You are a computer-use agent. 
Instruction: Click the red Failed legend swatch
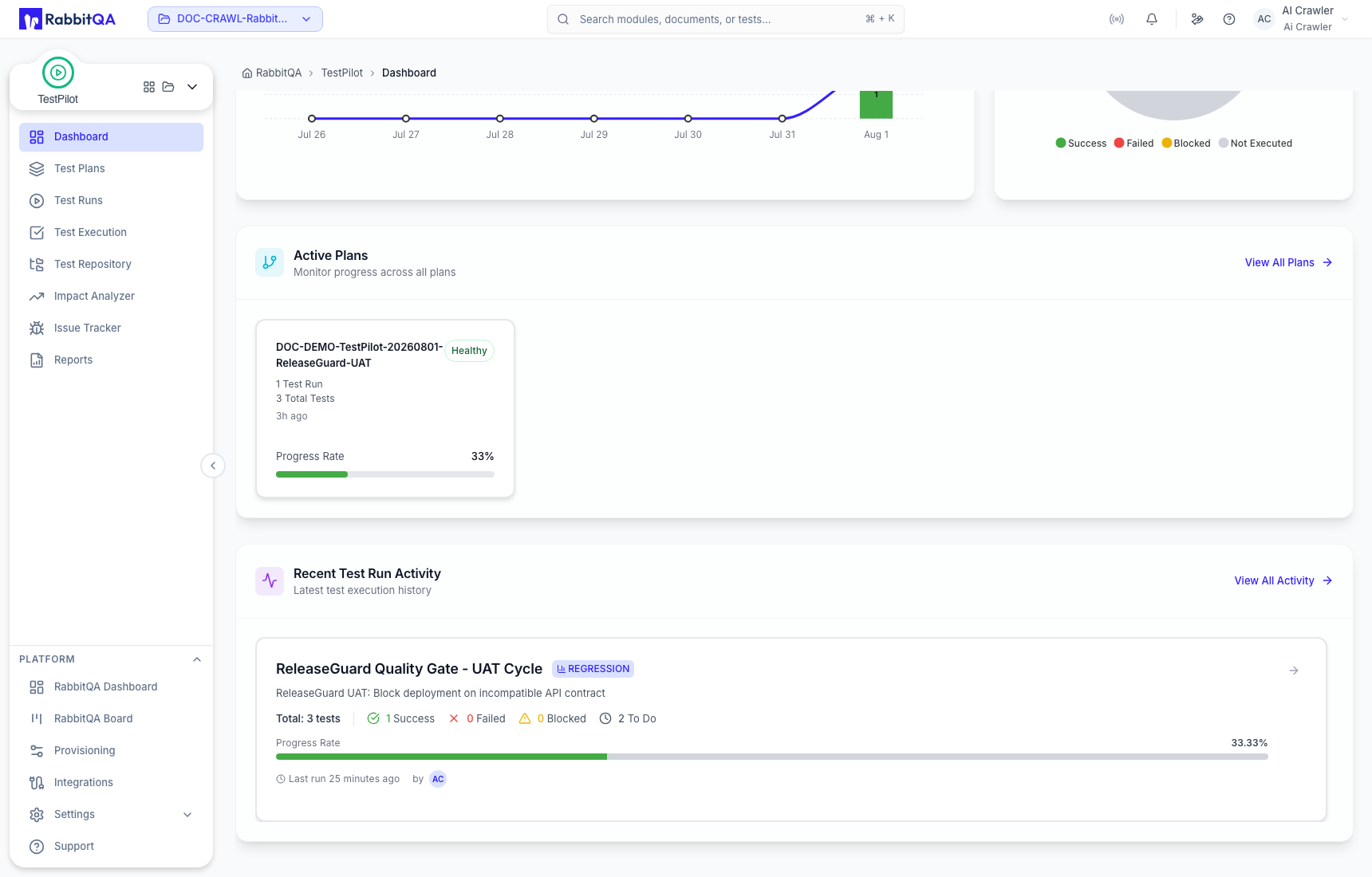1119,143
